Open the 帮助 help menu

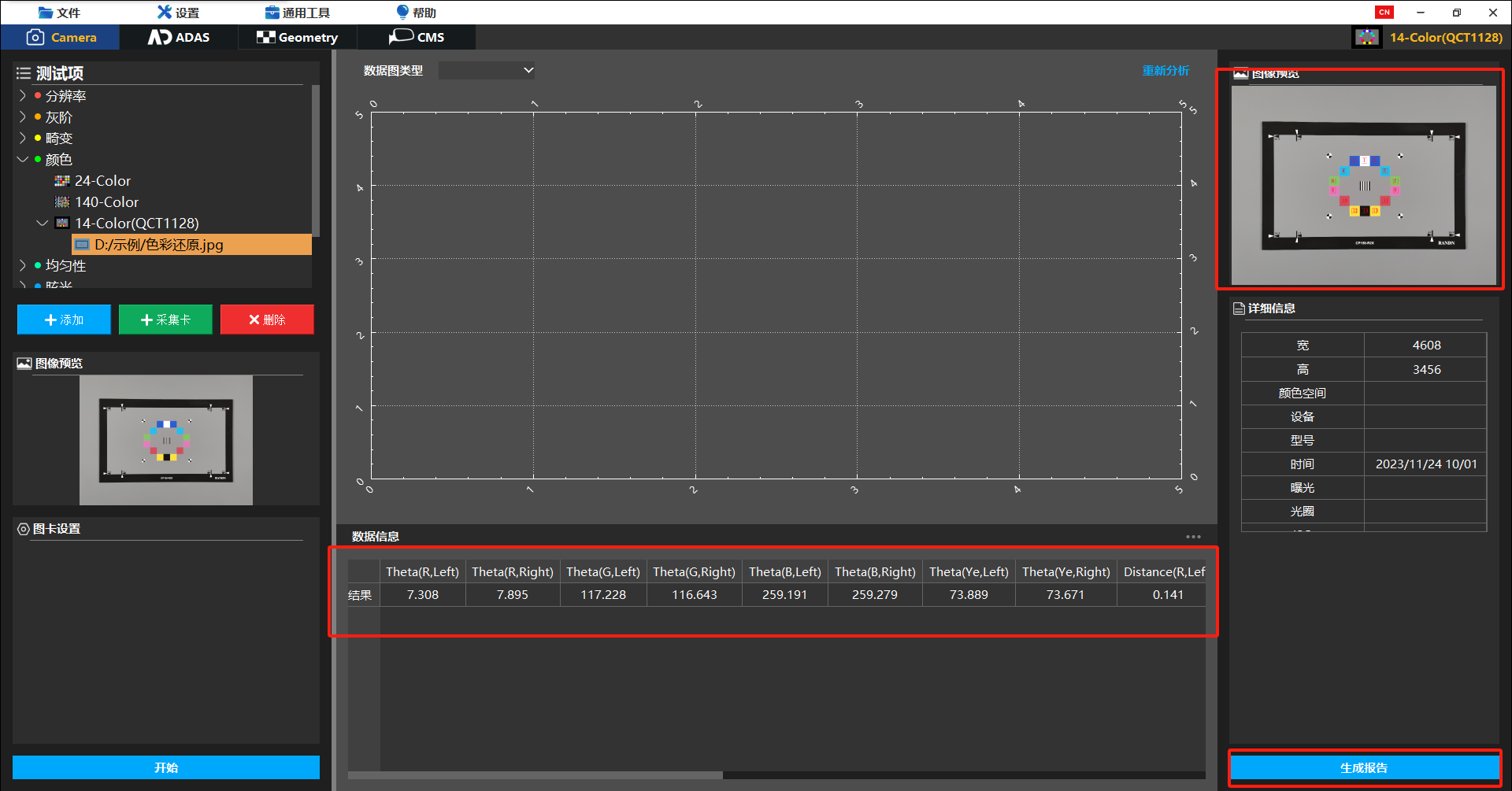416,13
